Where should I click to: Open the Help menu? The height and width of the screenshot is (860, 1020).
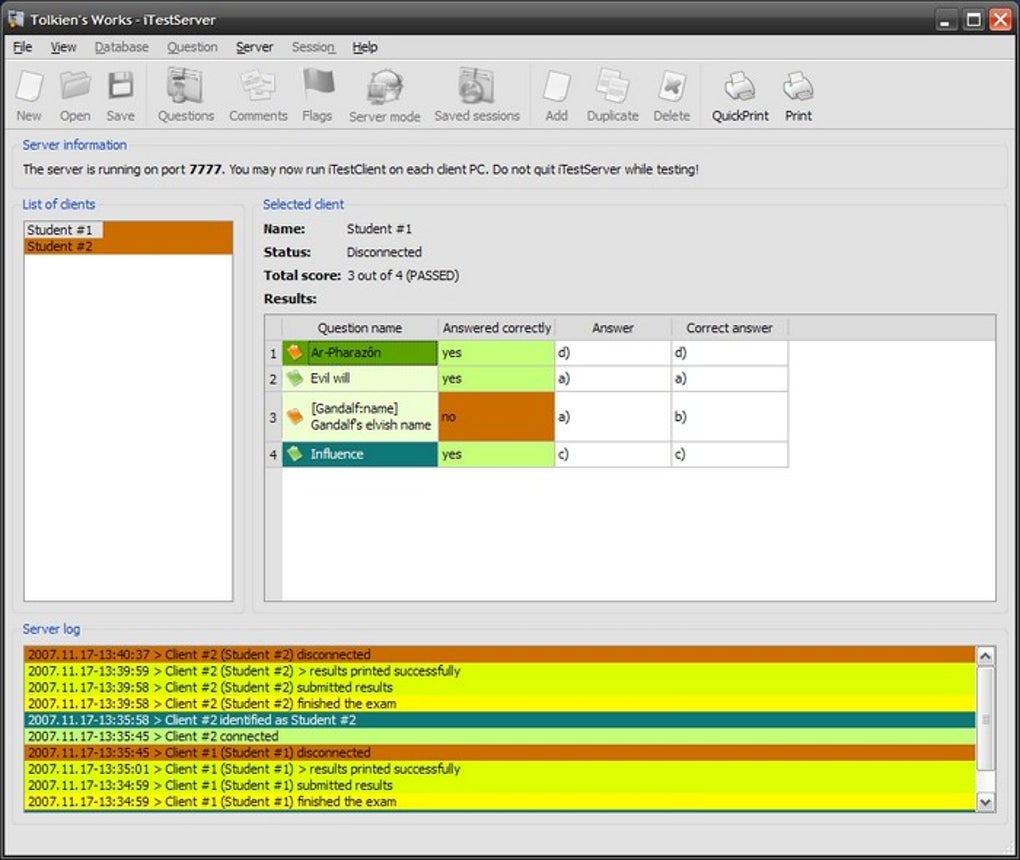pyautogui.click(x=365, y=47)
